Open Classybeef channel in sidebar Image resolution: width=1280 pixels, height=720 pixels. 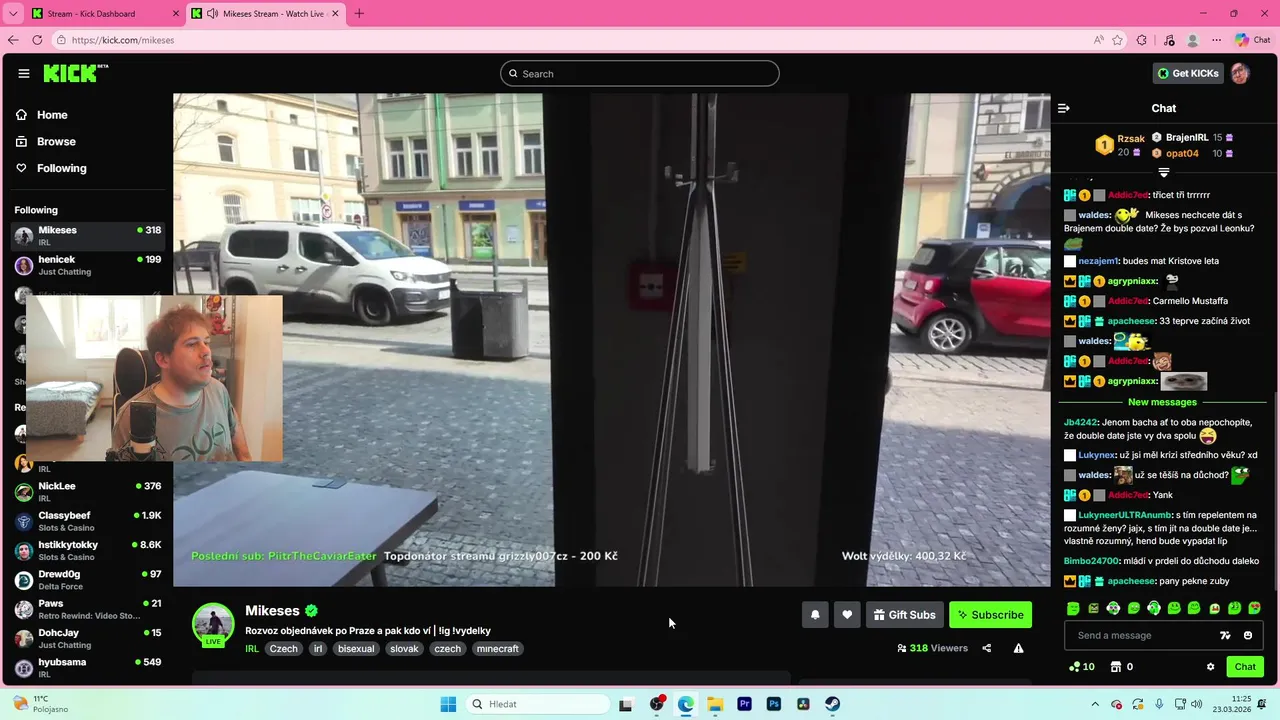pos(88,521)
